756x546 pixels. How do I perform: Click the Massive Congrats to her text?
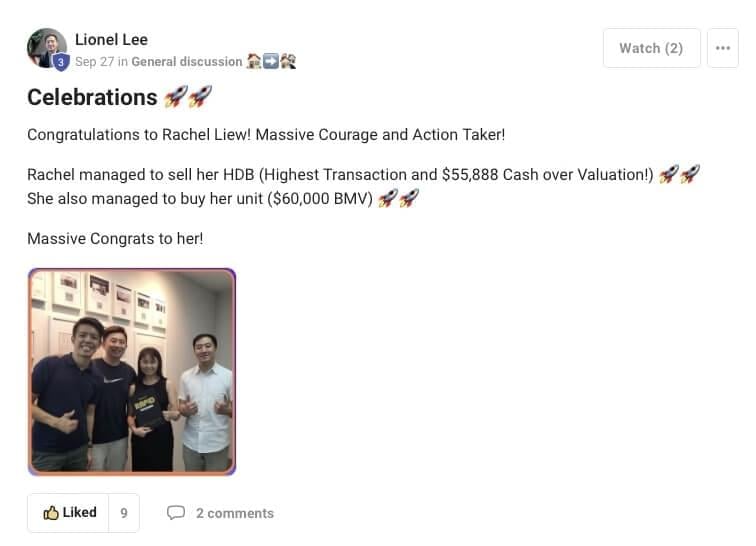click(115, 239)
